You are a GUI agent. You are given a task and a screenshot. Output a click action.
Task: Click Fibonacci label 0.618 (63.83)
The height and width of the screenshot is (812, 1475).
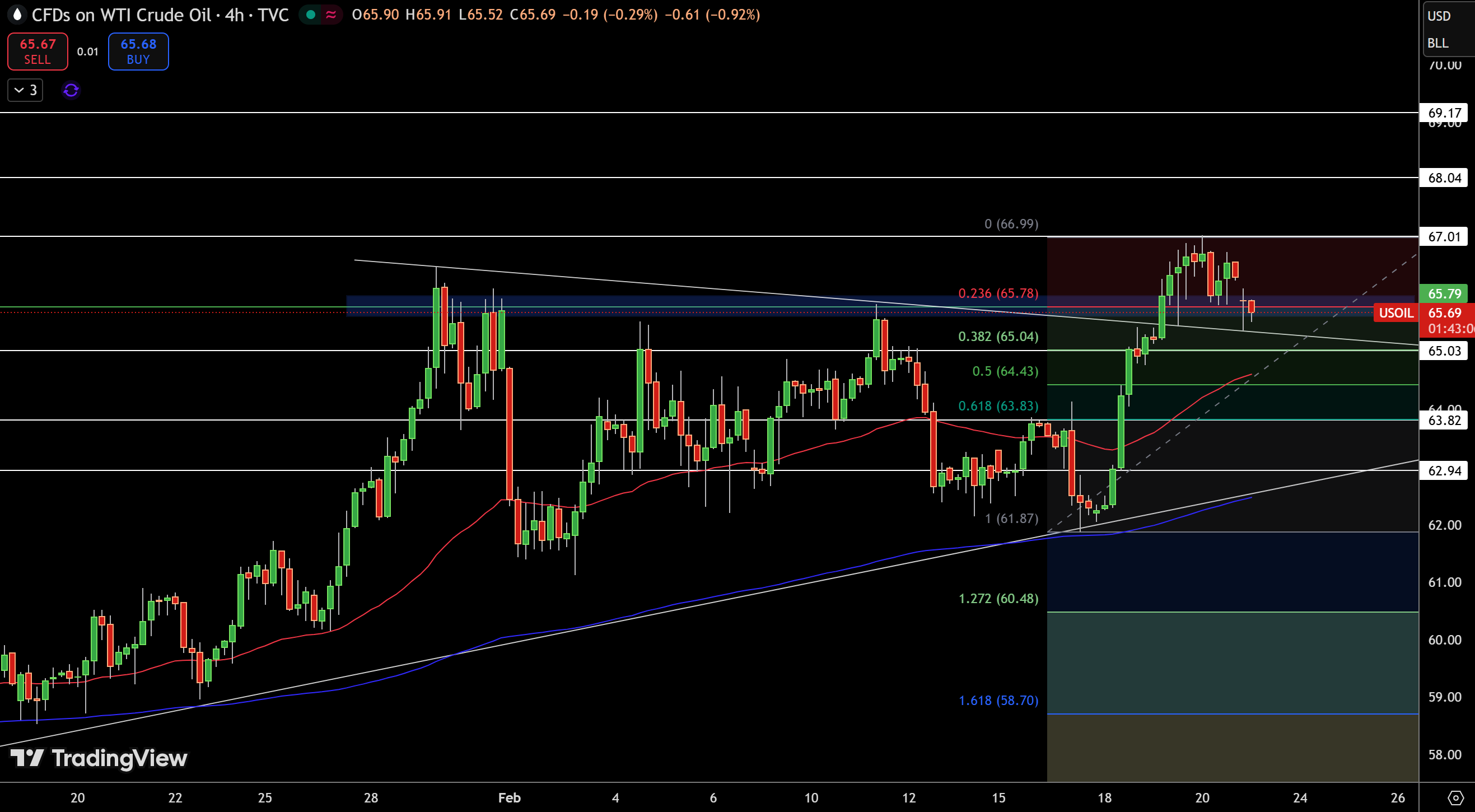[x=998, y=406]
